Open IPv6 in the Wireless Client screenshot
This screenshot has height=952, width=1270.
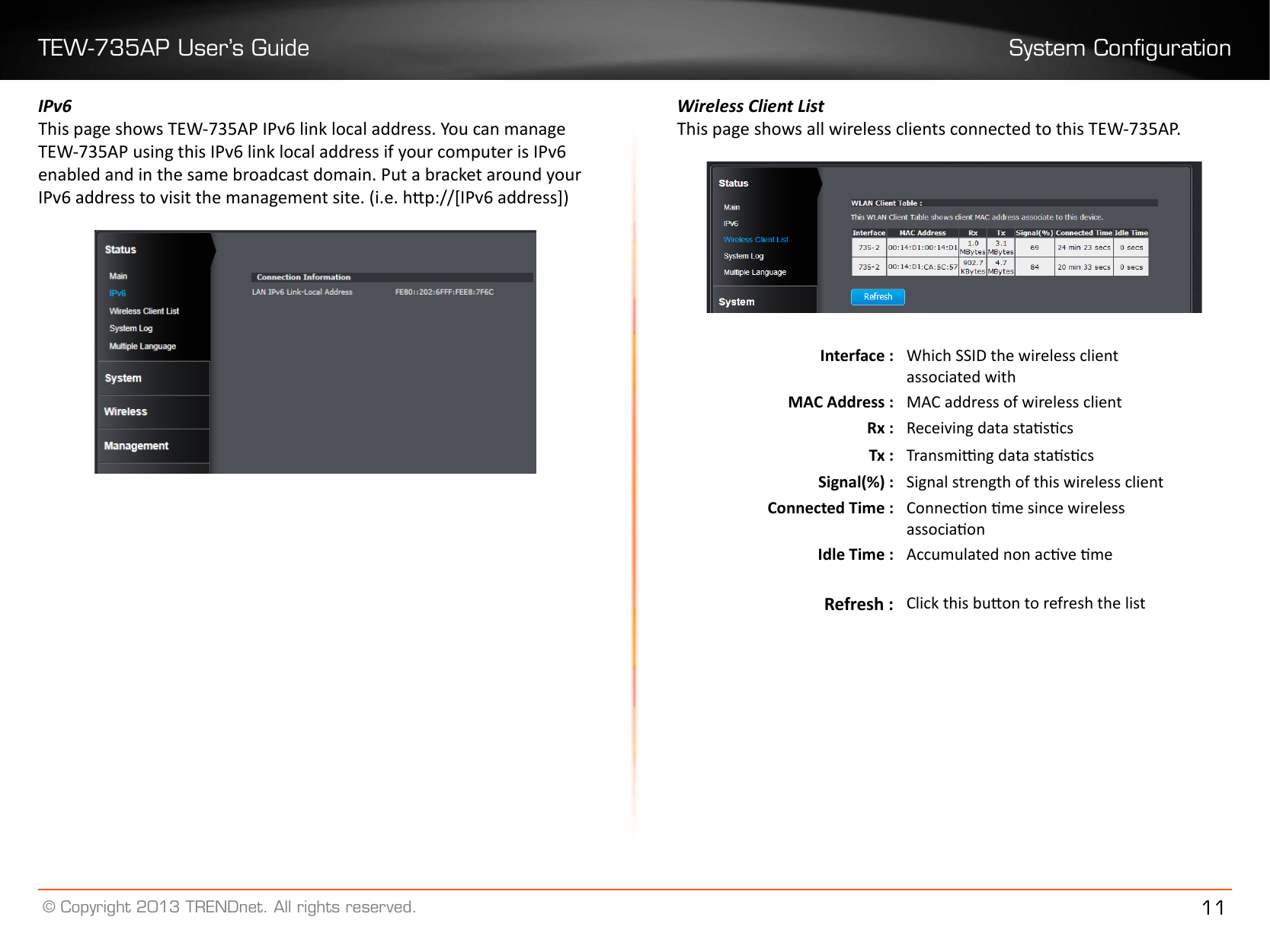[731, 223]
